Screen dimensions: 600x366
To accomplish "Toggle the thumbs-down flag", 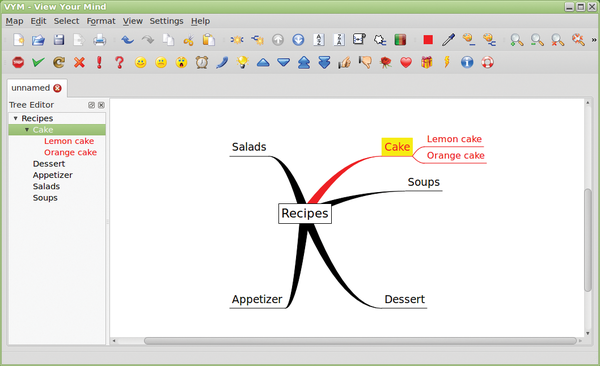I will tap(365, 62).
